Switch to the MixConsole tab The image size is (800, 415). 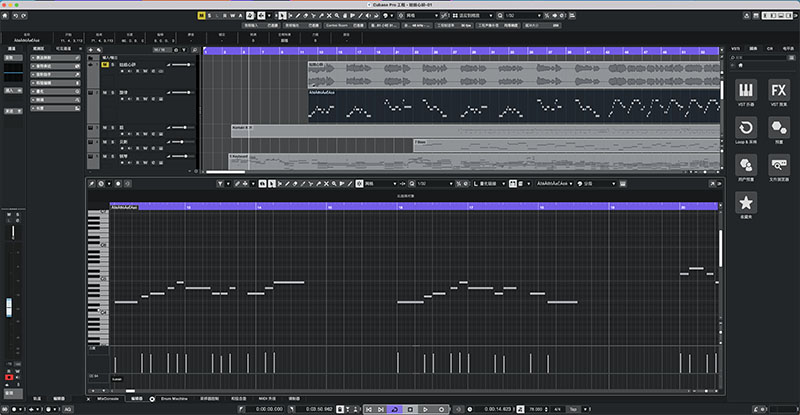[108, 399]
